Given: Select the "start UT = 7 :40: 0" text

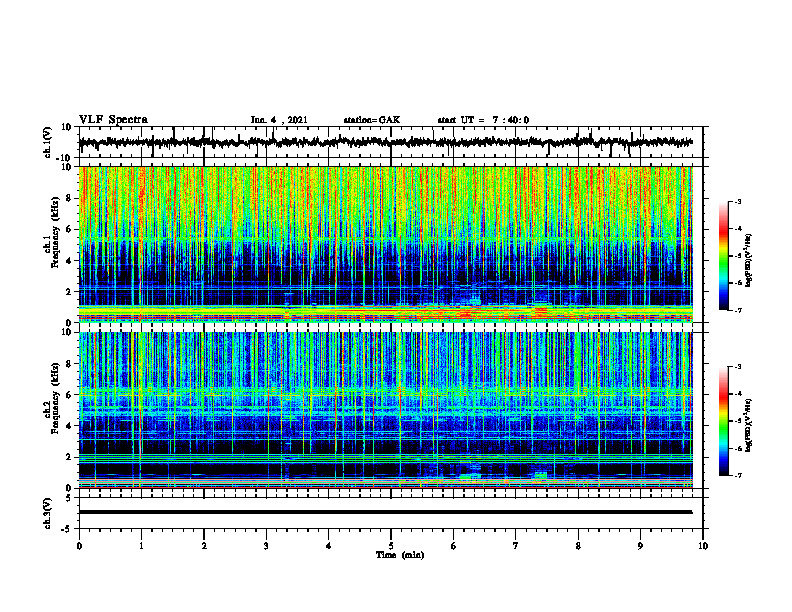Looking at the screenshot, I should (483, 120).
